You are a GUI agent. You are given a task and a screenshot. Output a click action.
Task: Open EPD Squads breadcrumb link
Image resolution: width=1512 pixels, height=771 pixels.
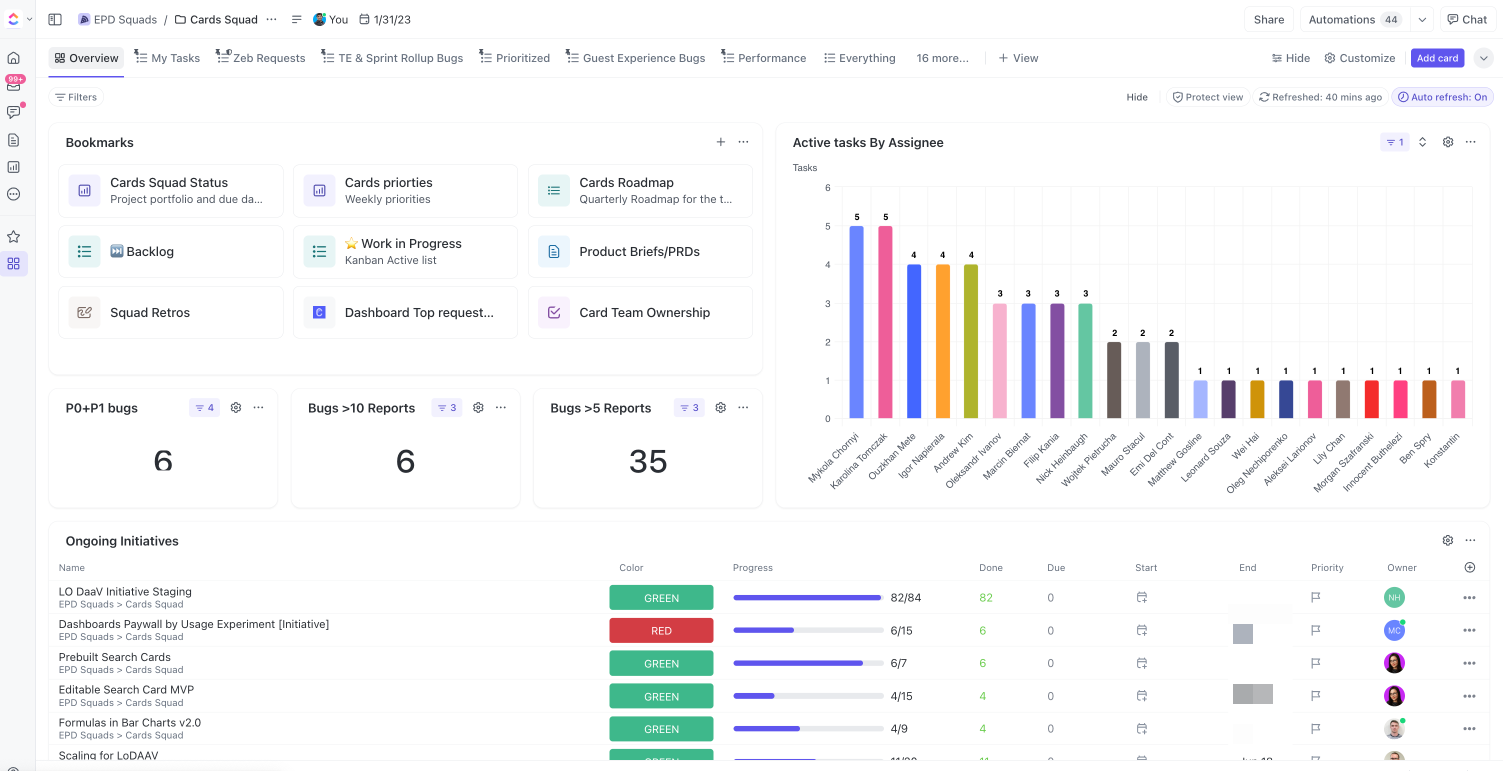117,19
